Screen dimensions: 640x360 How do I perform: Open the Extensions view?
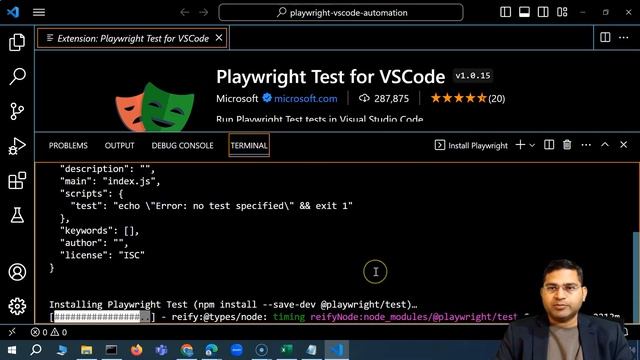click(x=17, y=180)
